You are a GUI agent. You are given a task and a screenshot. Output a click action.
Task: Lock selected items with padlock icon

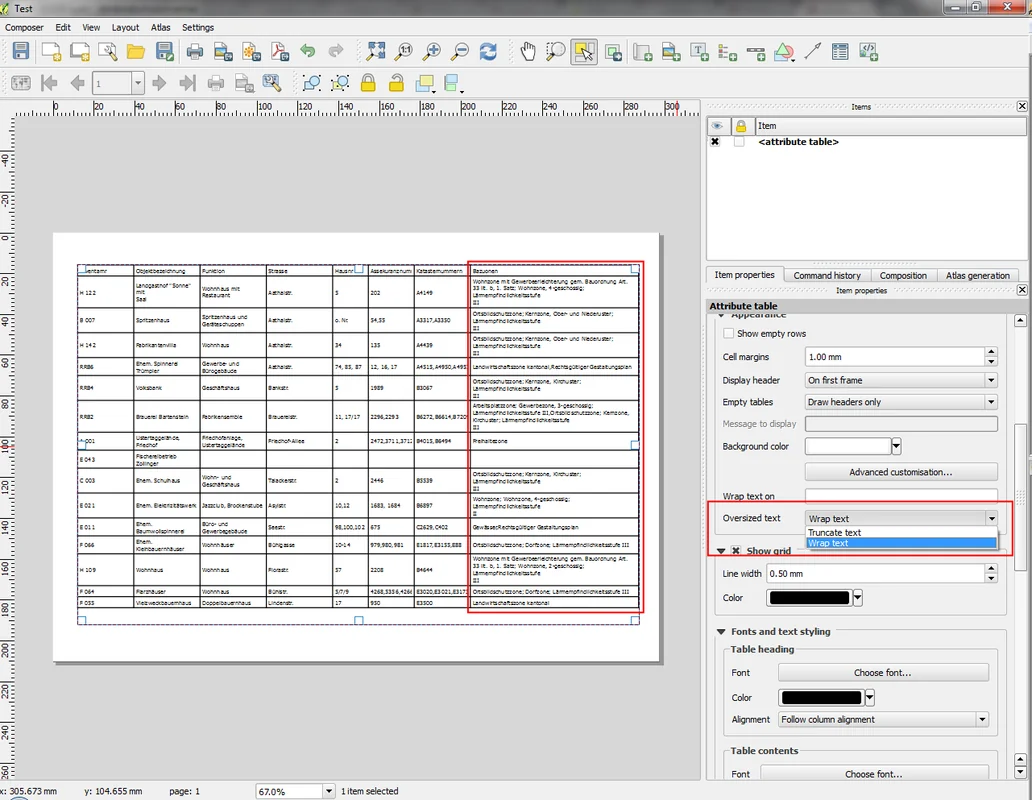pyautogui.click(x=368, y=83)
